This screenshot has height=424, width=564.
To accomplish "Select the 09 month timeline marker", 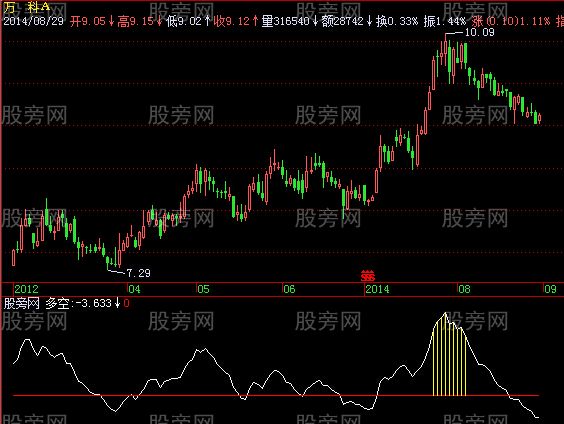I will pyautogui.click(x=550, y=289).
